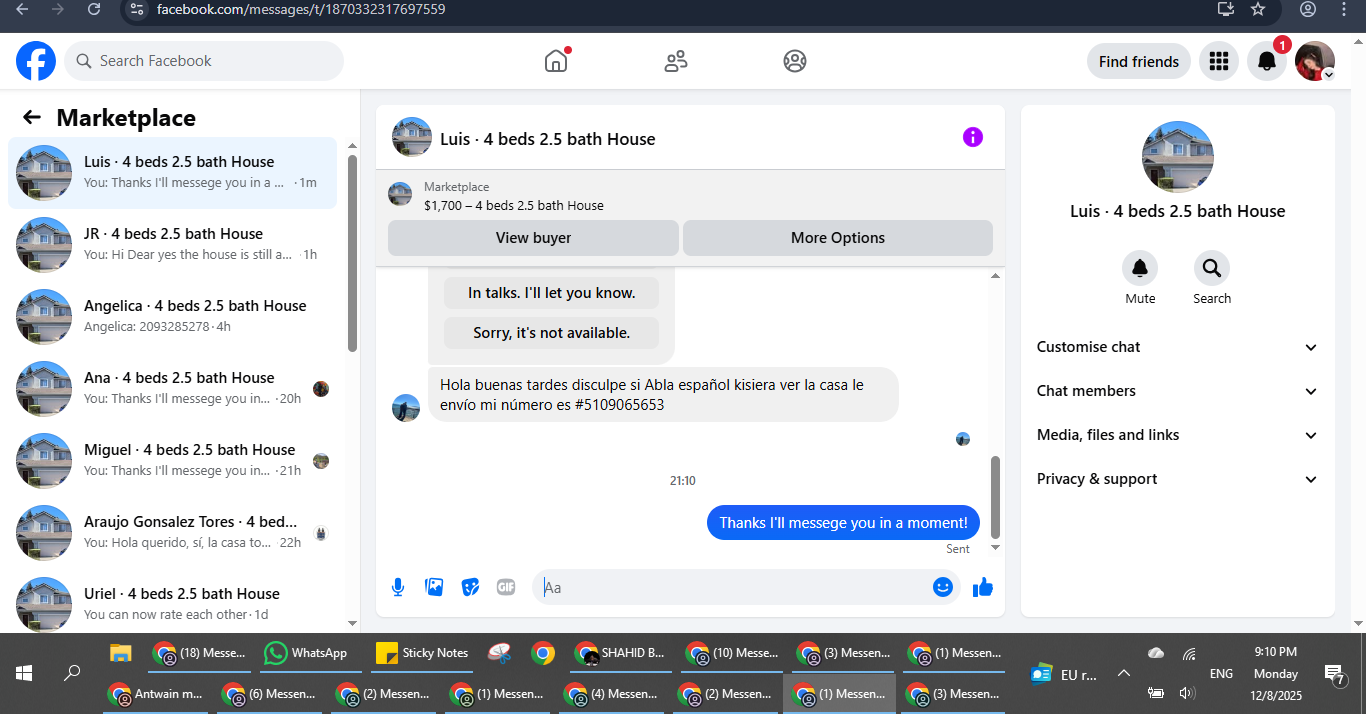The image size is (1366, 714).
Task: Open the Facebook menu grid icon
Action: (1218, 61)
